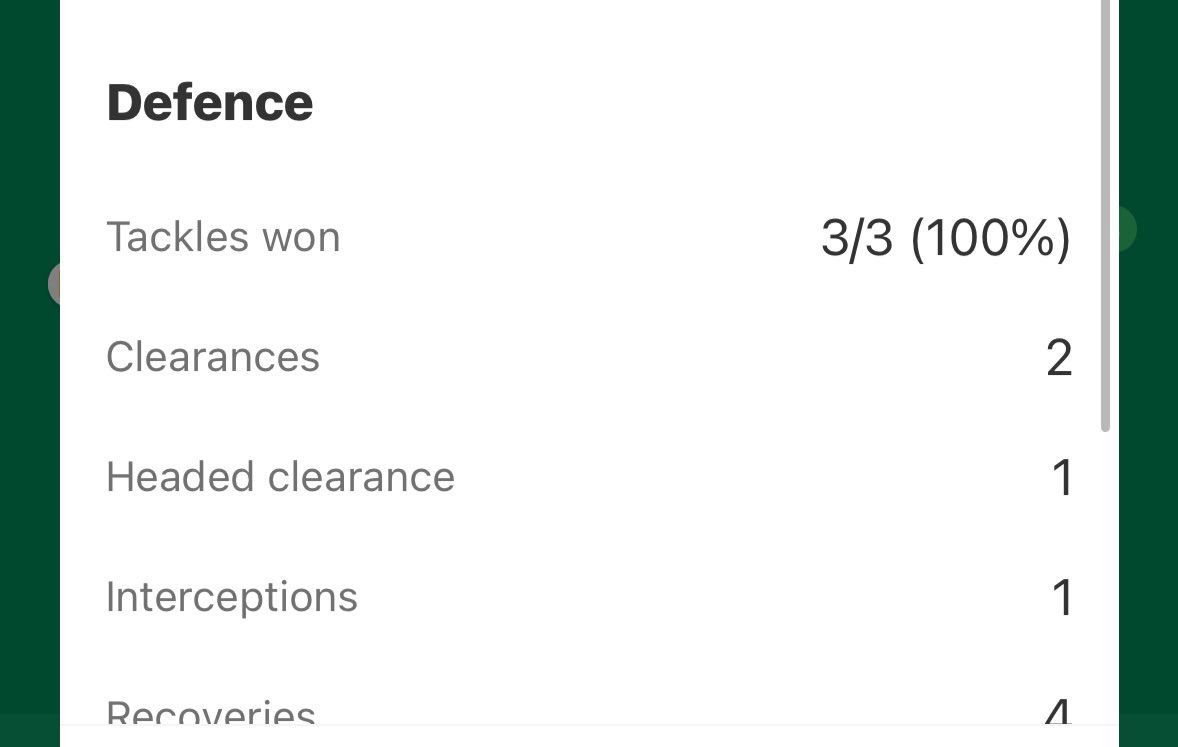Tap the gray circle behind panel's left edge
Screen dimensions: 1178x747
coord(54,284)
